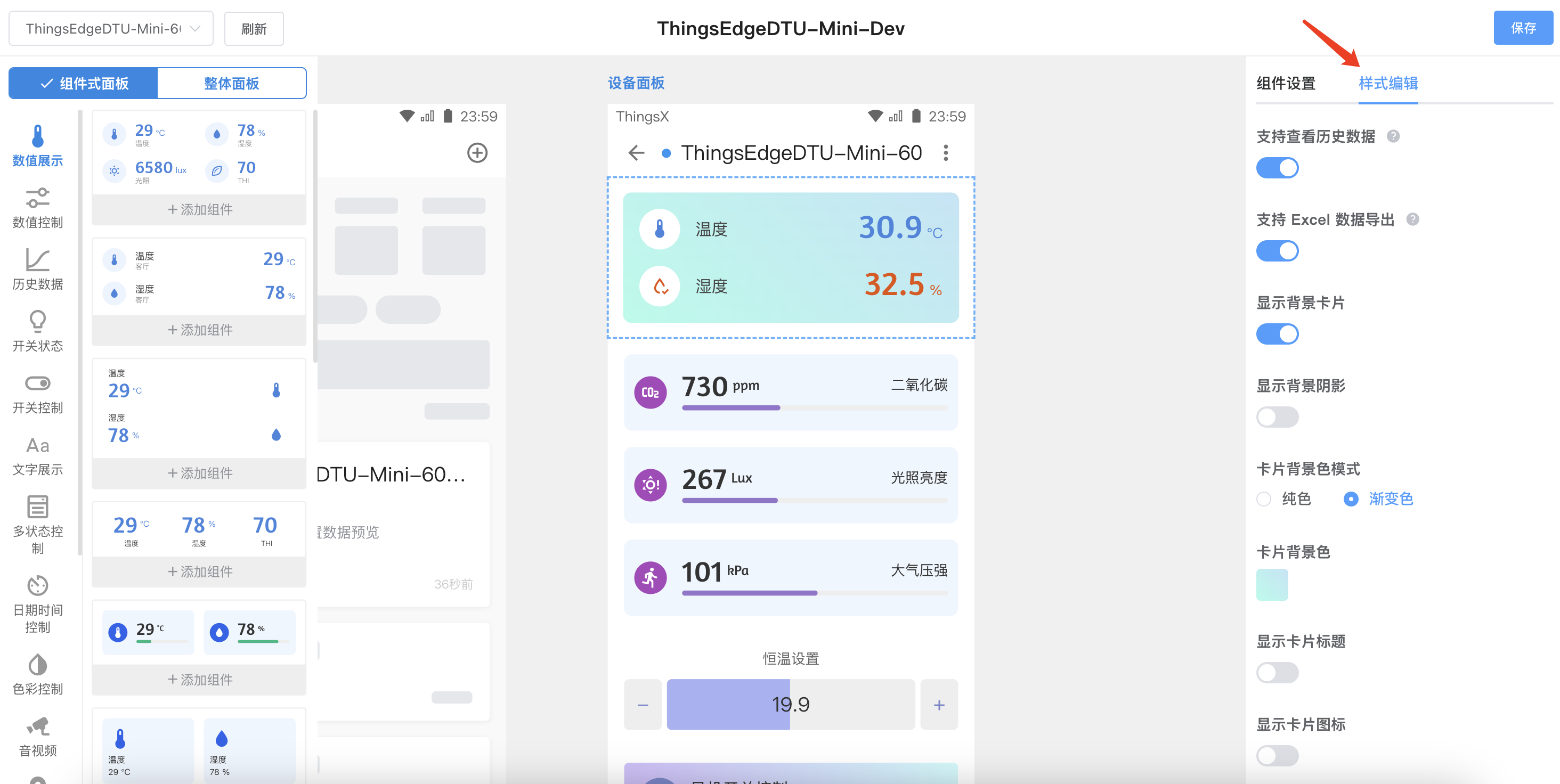The width and height of the screenshot is (1560, 784).
Task: Select 纯色 radio option
Action: tap(1283, 499)
